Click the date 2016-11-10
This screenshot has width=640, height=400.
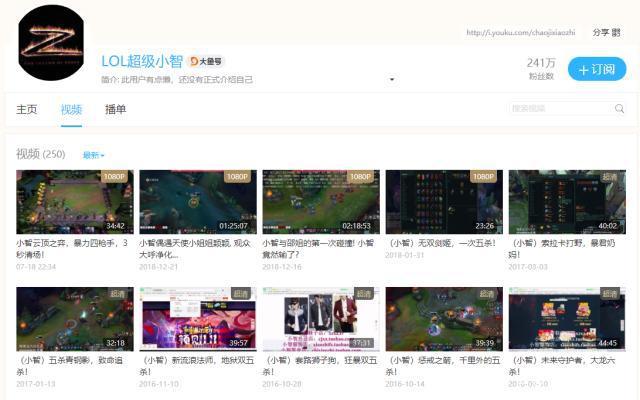[x=158, y=384]
